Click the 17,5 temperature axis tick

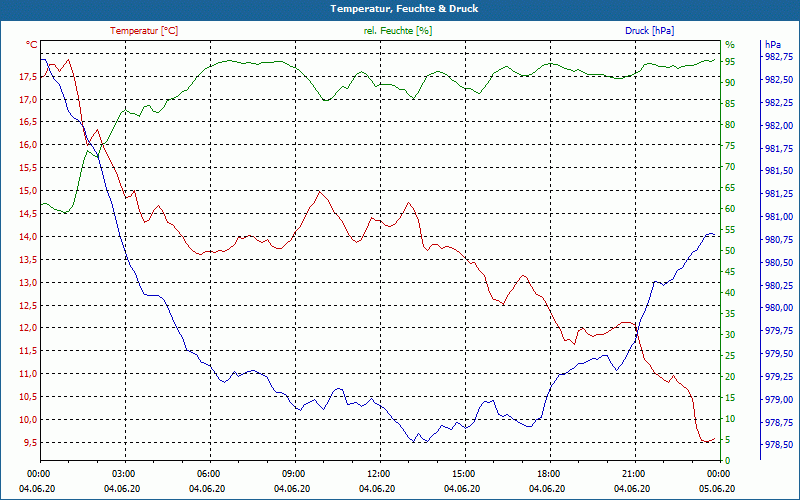coord(28,77)
